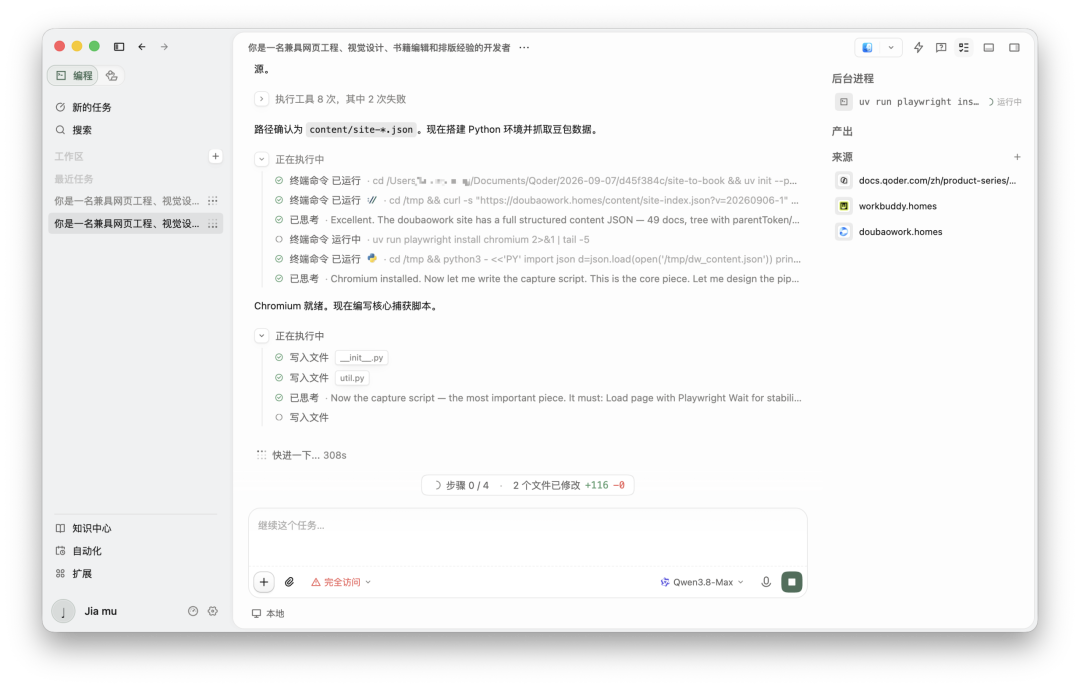The width and height of the screenshot is (1080, 688).
Task: Open the python3 terminal command step
Action: pyautogui.click(x=536, y=260)
